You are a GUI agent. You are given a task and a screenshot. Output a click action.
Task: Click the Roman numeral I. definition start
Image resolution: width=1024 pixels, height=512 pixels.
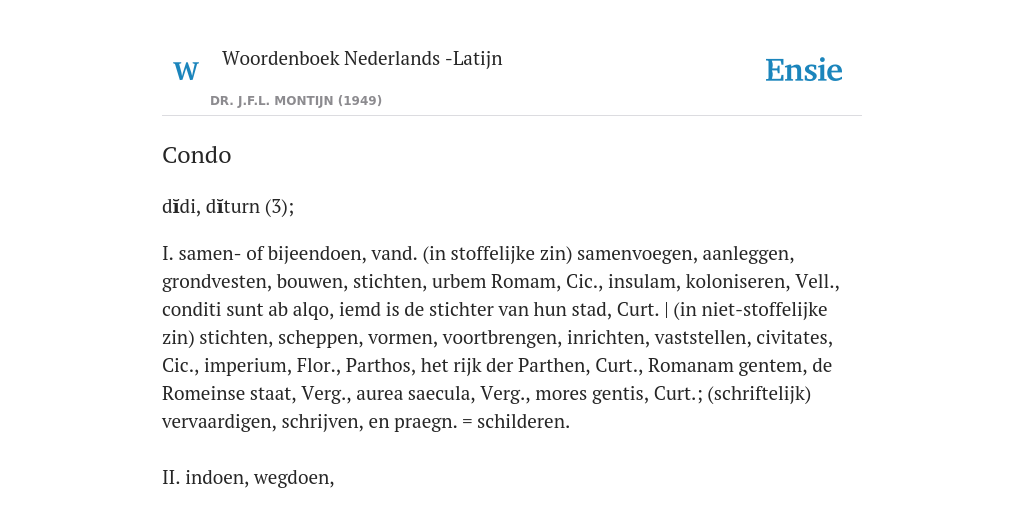[168, 253]
